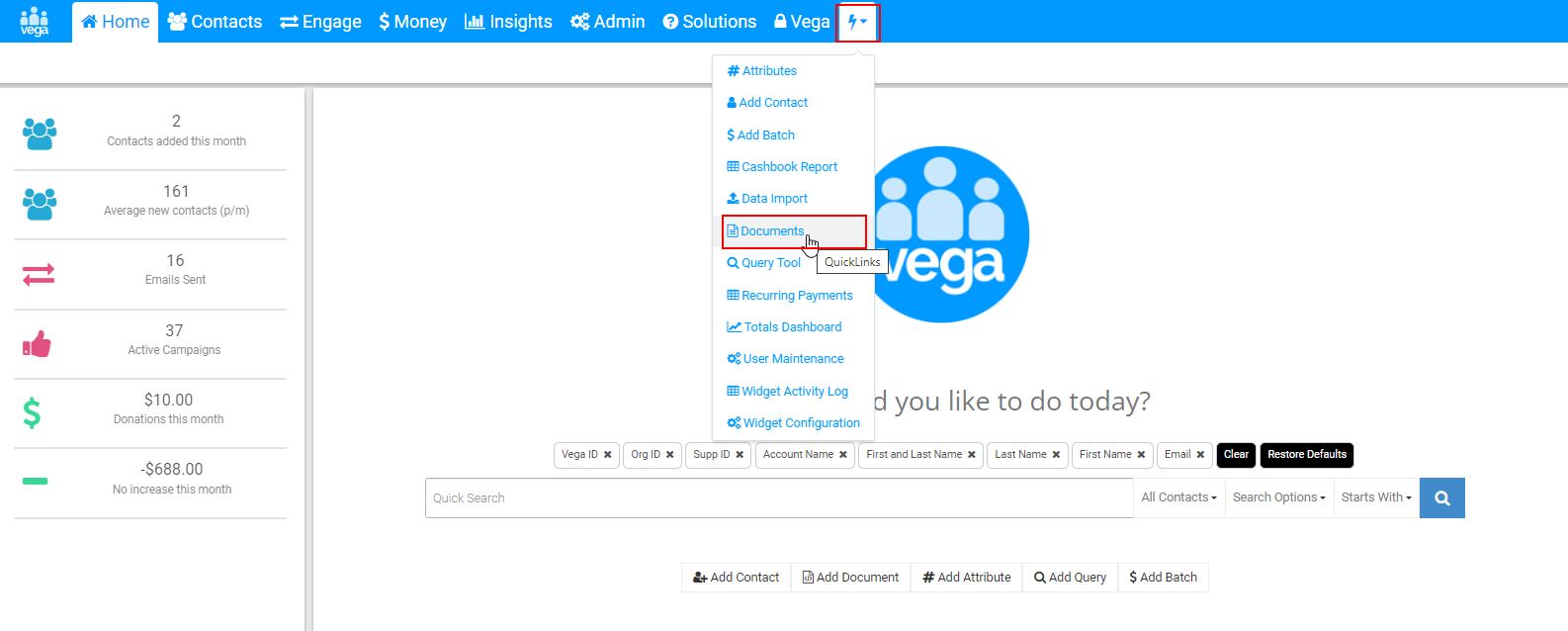The width and height of the screenshot is (1568, 631).
Task: Click the '16' Emails Sent value
Action: point(175,261)
